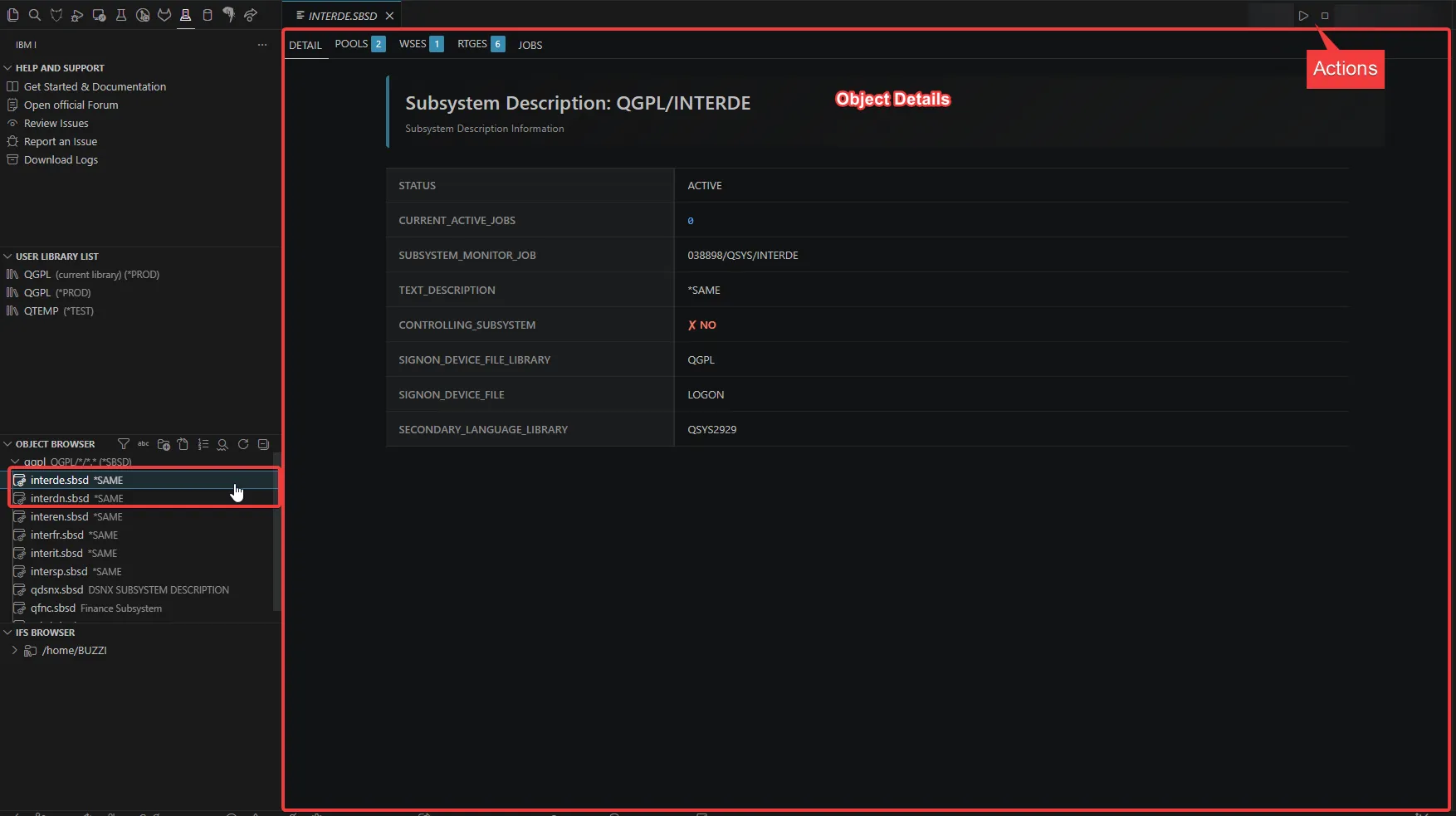The width and height of the screenshot is (1456, 816).
Task: Click the stop action square icon
Action: tap(1325, 16)
